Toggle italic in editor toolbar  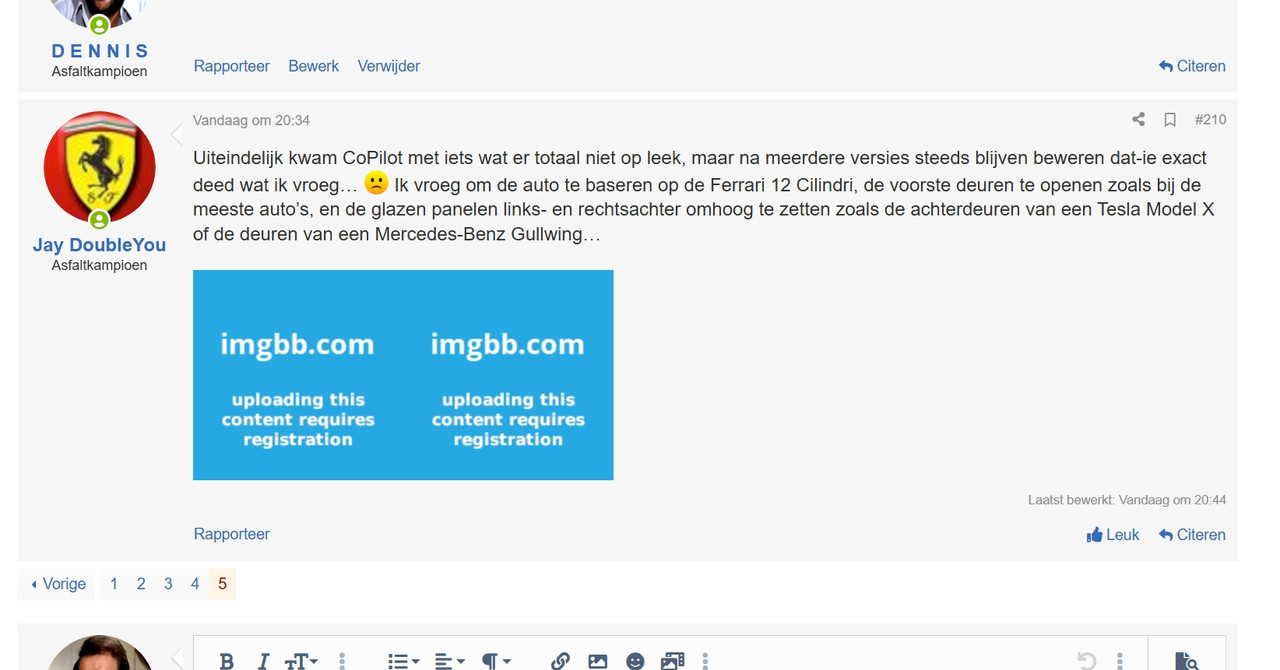tap(263, 661)
